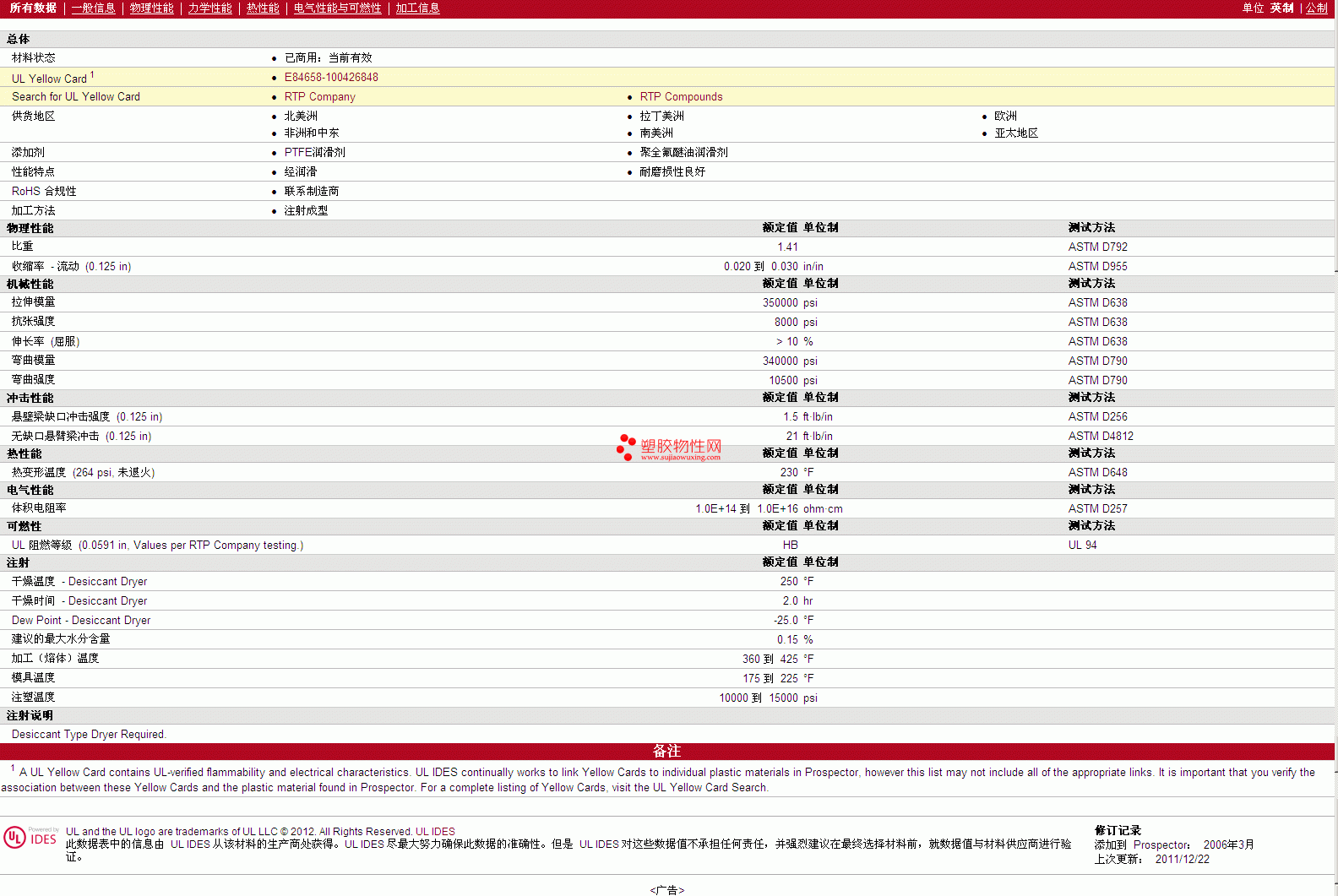The height and width of the screenshot is (896, 1338).
Task: Click the 可燃性 section header
Action: tap(24, 527)
